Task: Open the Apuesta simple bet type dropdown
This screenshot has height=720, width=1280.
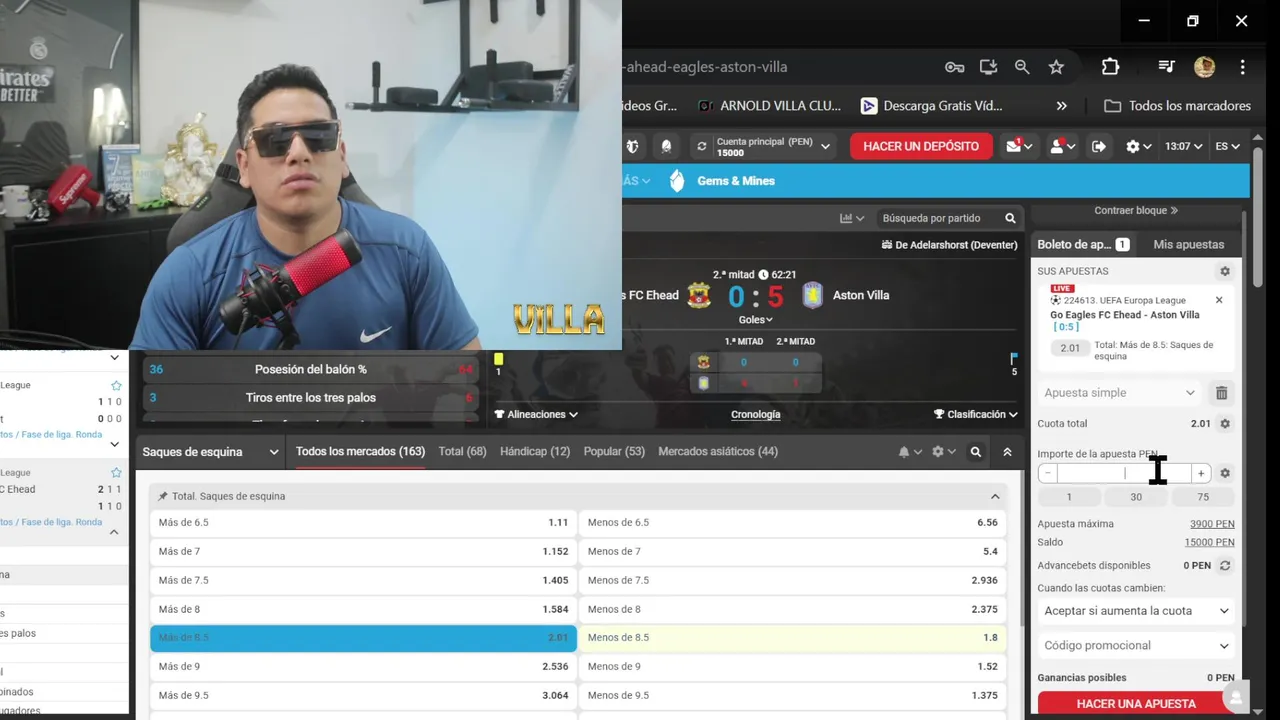Action: point(1119,393)
